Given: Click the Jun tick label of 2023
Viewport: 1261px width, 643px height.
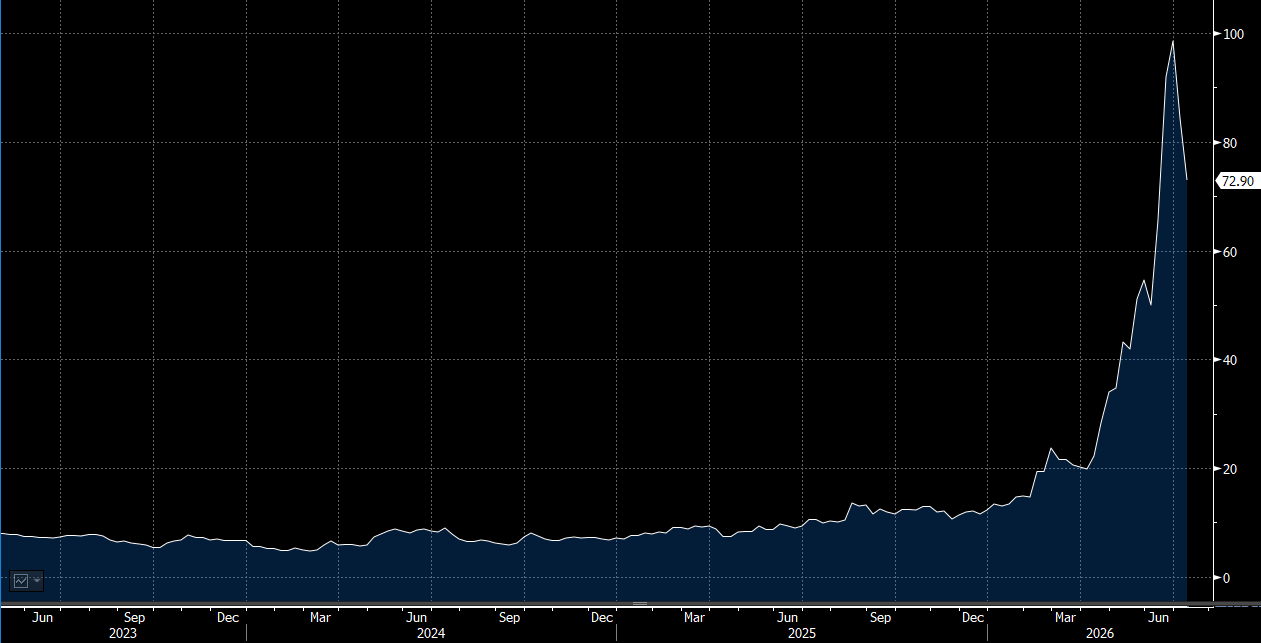Looking at the screenshot, I should (x=43, y=618).
